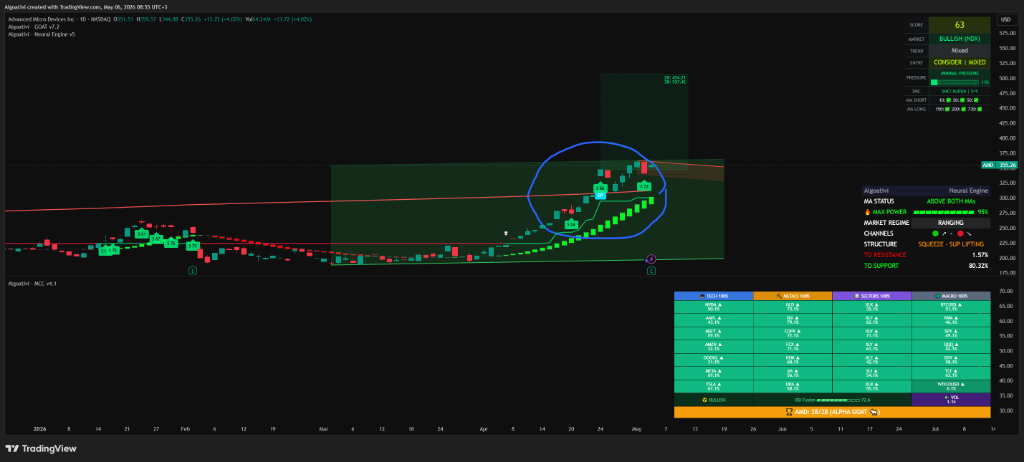Image resolution: width=1024 pixels, height=462 pixels.
Task: Click the BTCUSD cell in MACRO column
Action: click(x=951, y=307)
